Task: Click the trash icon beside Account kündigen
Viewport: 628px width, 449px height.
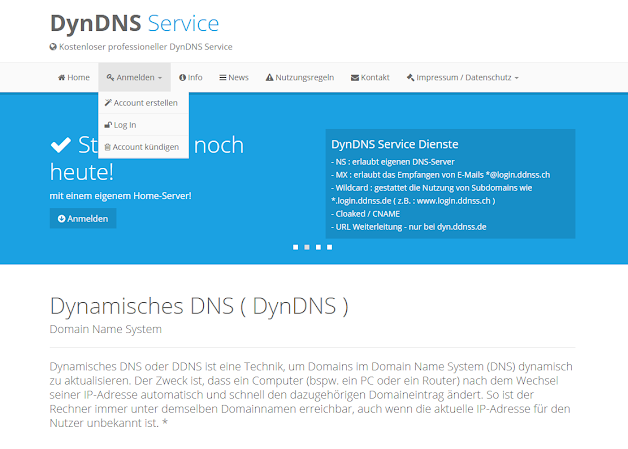Action: coord(107,147)
